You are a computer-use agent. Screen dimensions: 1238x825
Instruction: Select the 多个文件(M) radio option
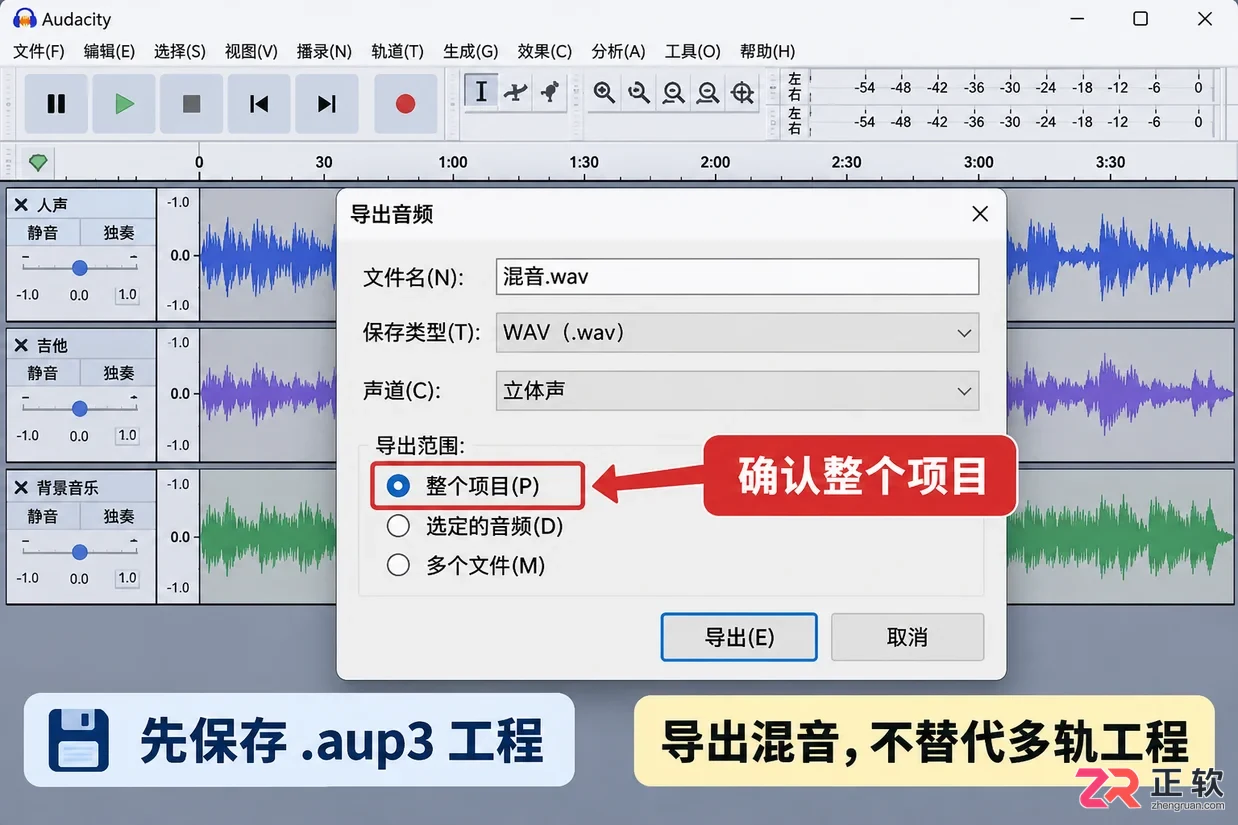tap(398, 566)
